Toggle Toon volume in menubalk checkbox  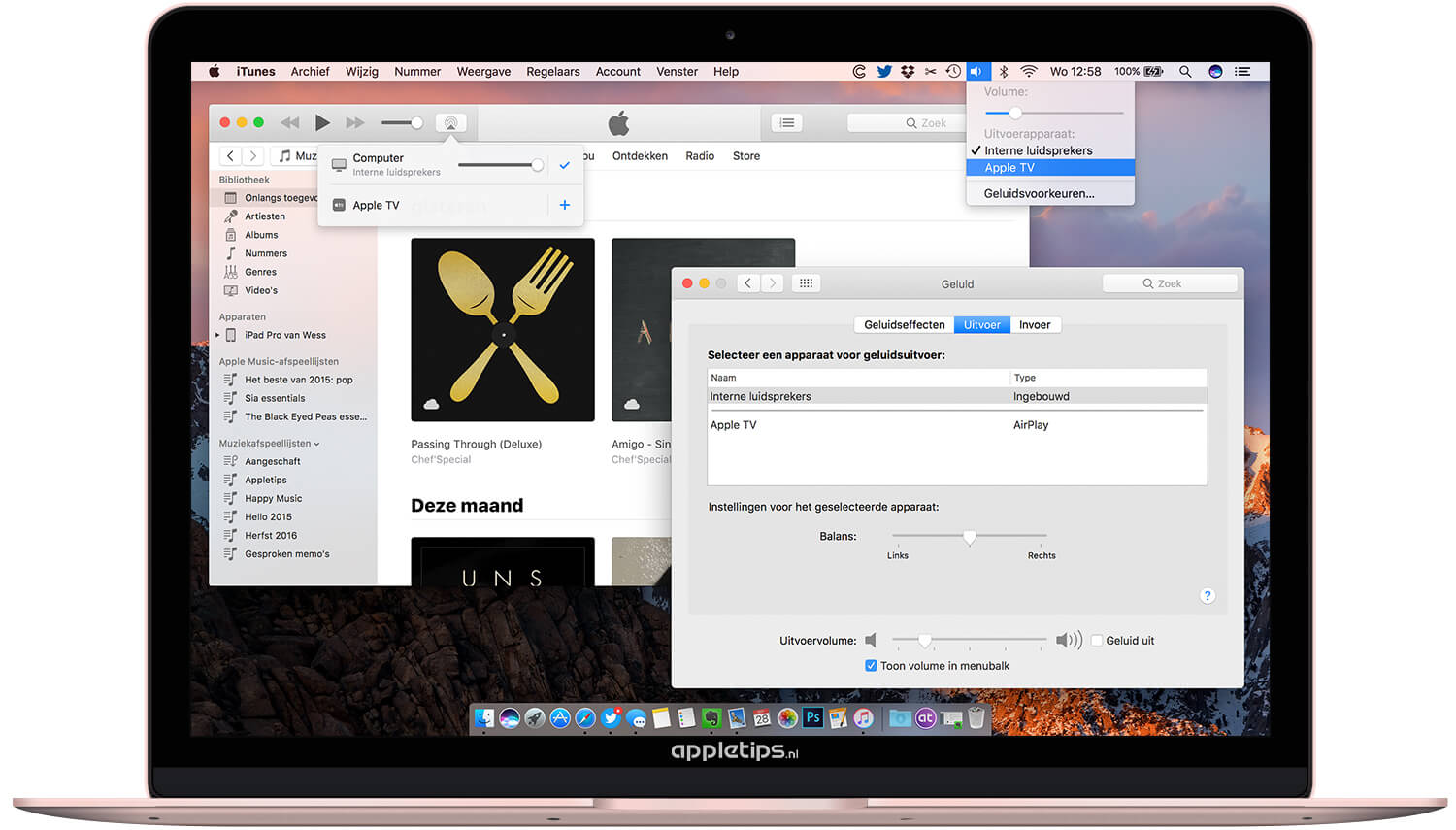point(871,666)
